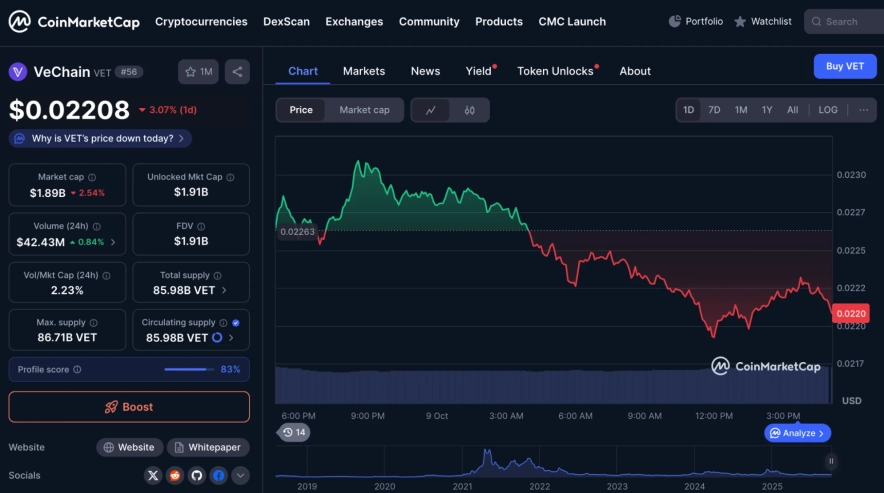
Task: Switch to the candlestick chart icon
Action: tap(469, 110)
